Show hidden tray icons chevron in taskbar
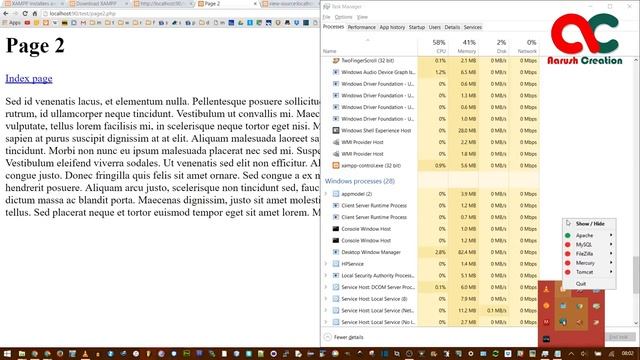 (x=571, y=353)
